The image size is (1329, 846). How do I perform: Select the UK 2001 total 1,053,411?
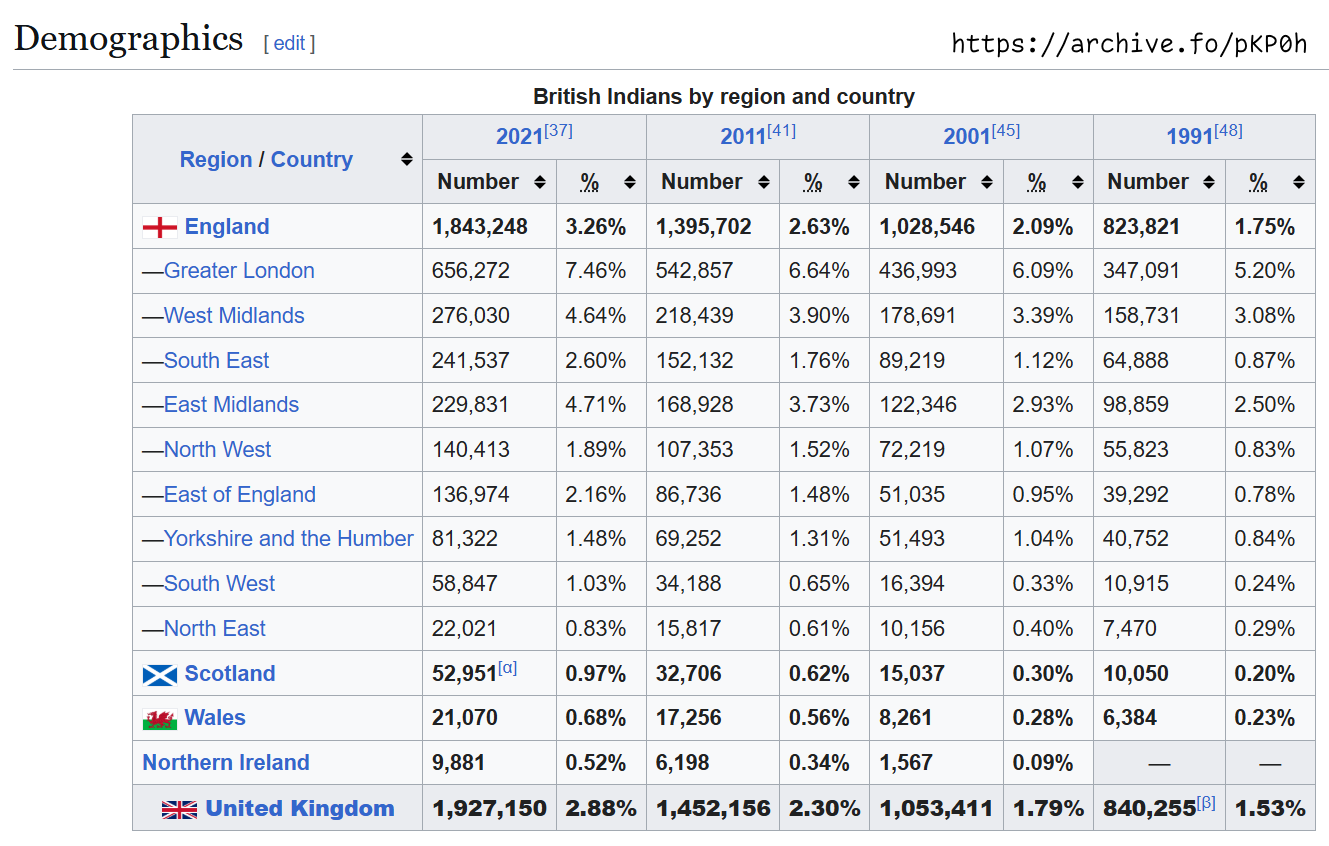(937, 809)
